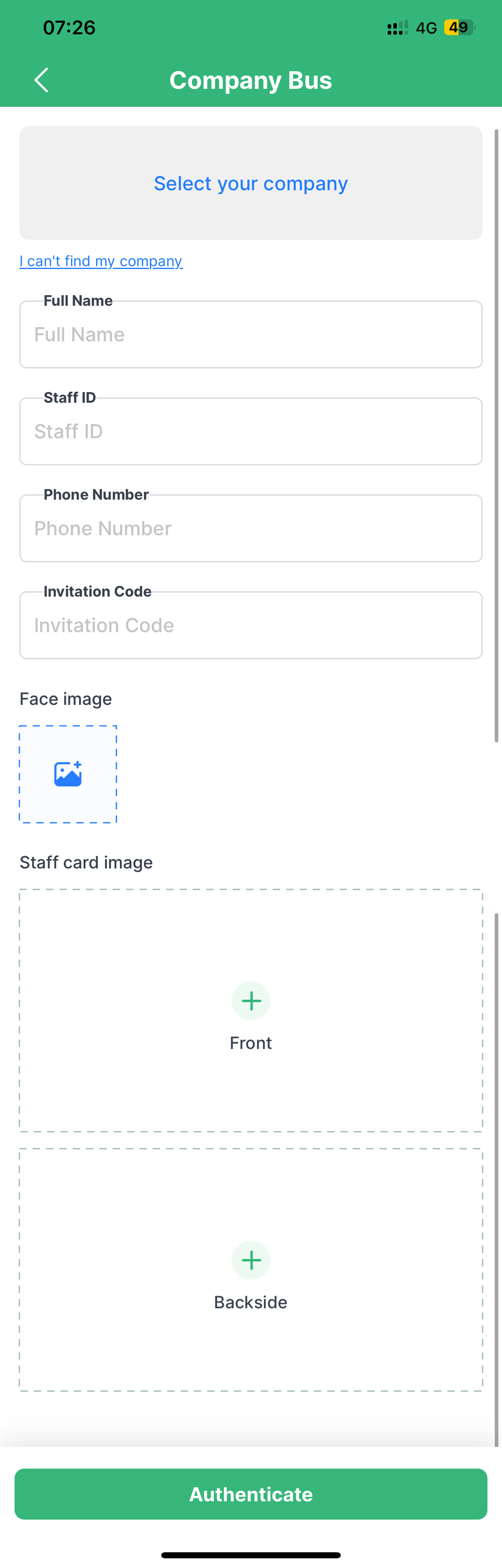
Task: Tap the Phone Number text field
Action: tap(251, 528)
